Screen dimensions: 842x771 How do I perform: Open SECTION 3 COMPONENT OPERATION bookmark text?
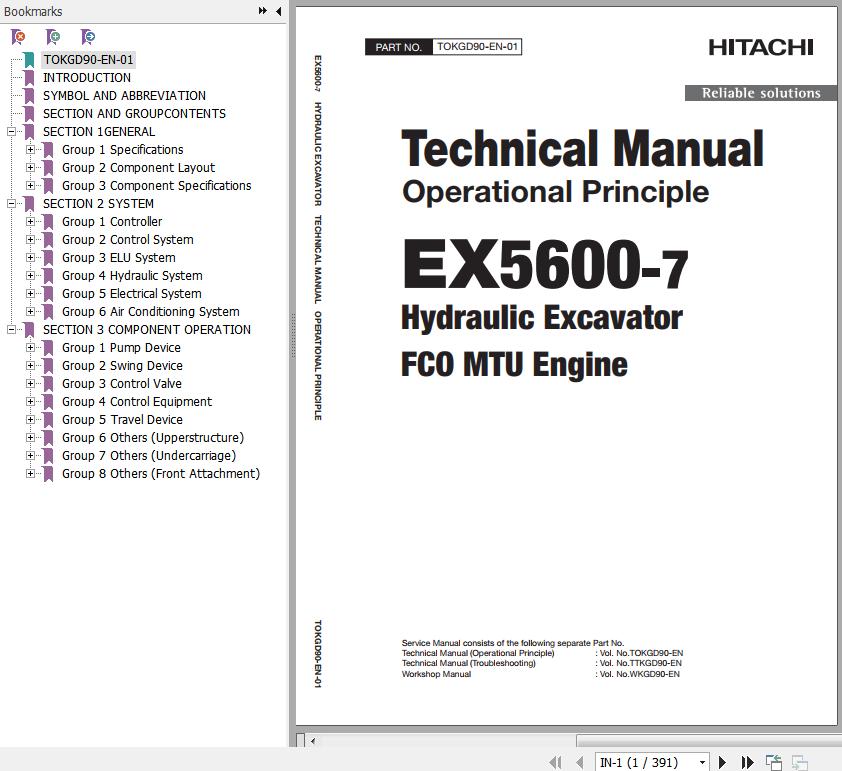[x=147, y=329]
